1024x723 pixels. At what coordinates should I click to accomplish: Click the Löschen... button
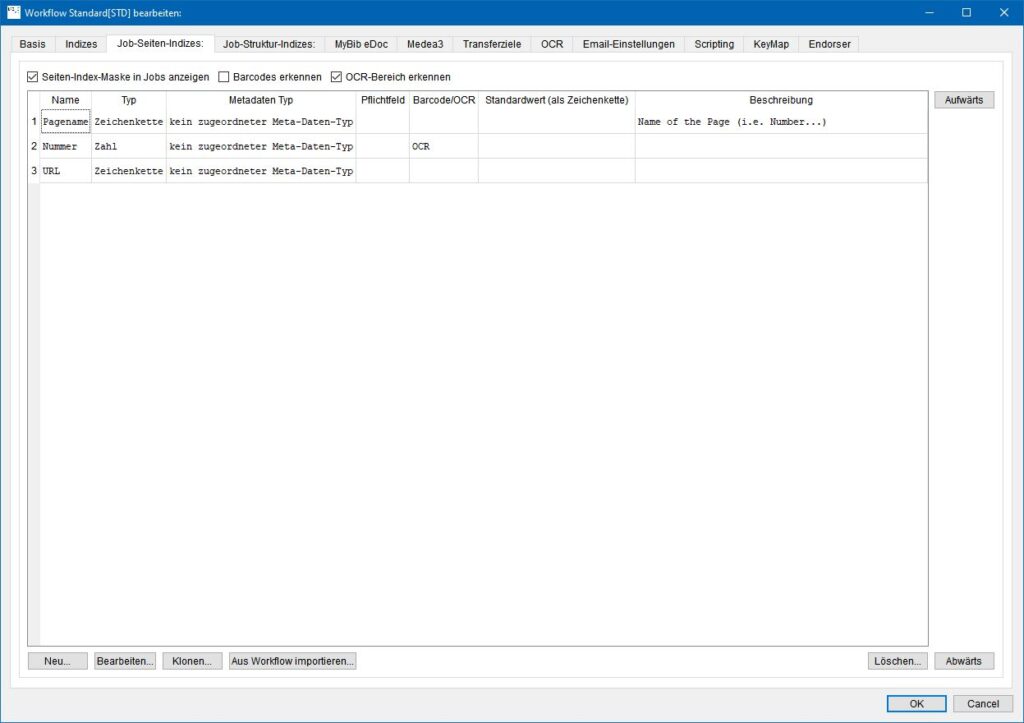[898, 661]
